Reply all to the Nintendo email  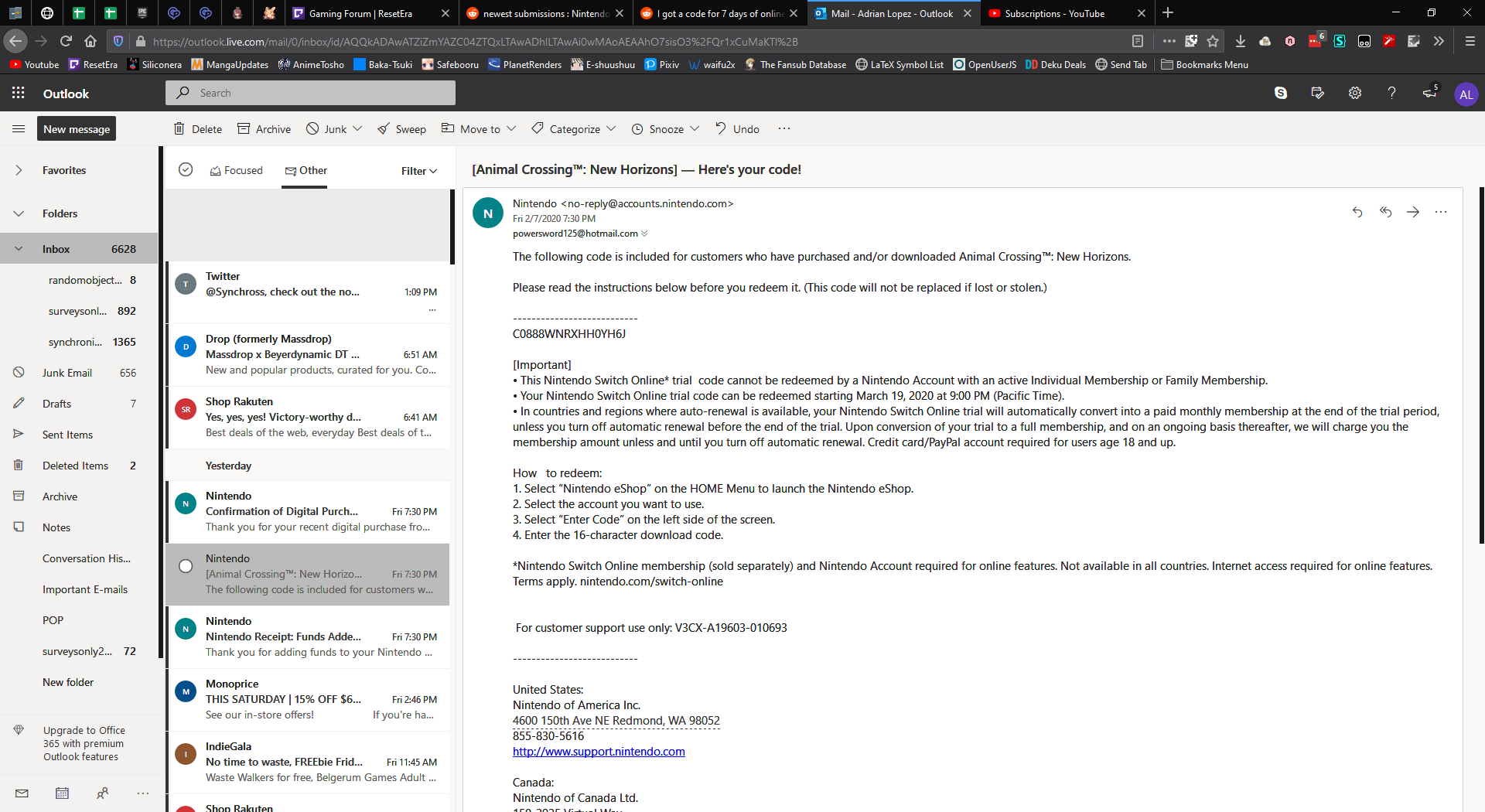tap(1385, 212)
